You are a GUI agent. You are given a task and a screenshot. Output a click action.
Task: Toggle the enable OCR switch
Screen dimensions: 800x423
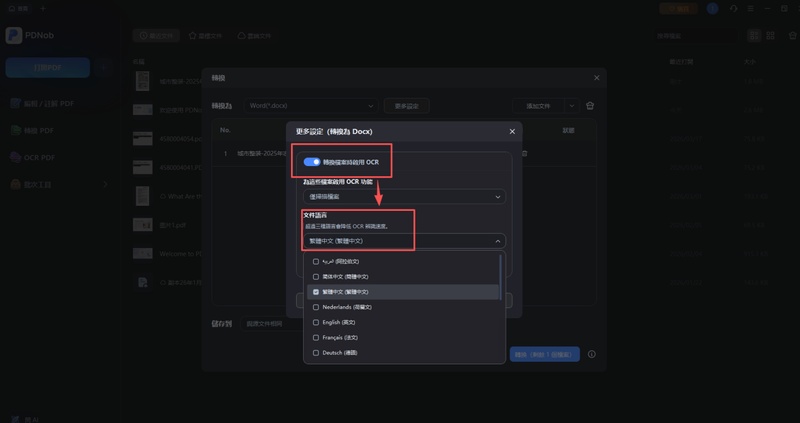tap(312, 161)
